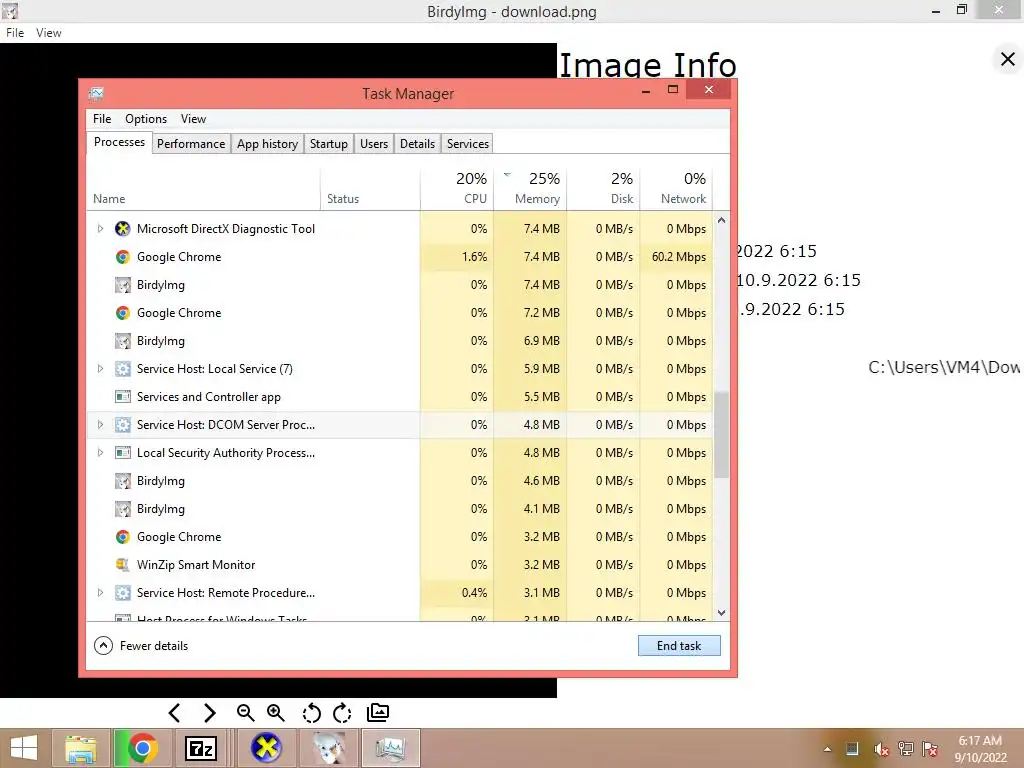Select the Services and Controller app icon
The height and width of the screenshot is (768, 1024).
(x=123, y=396)
